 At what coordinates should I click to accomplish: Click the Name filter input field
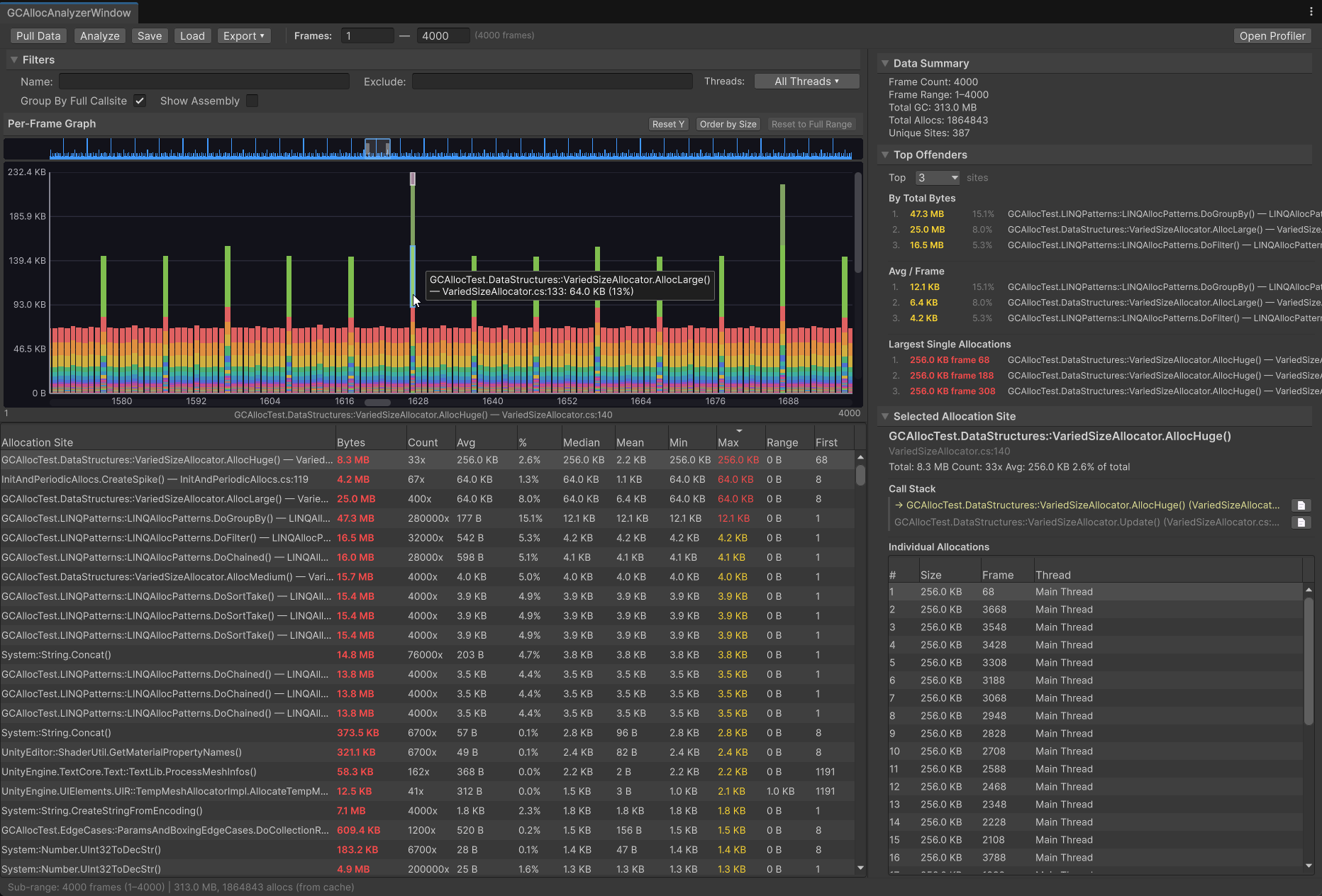pos(204,82)
